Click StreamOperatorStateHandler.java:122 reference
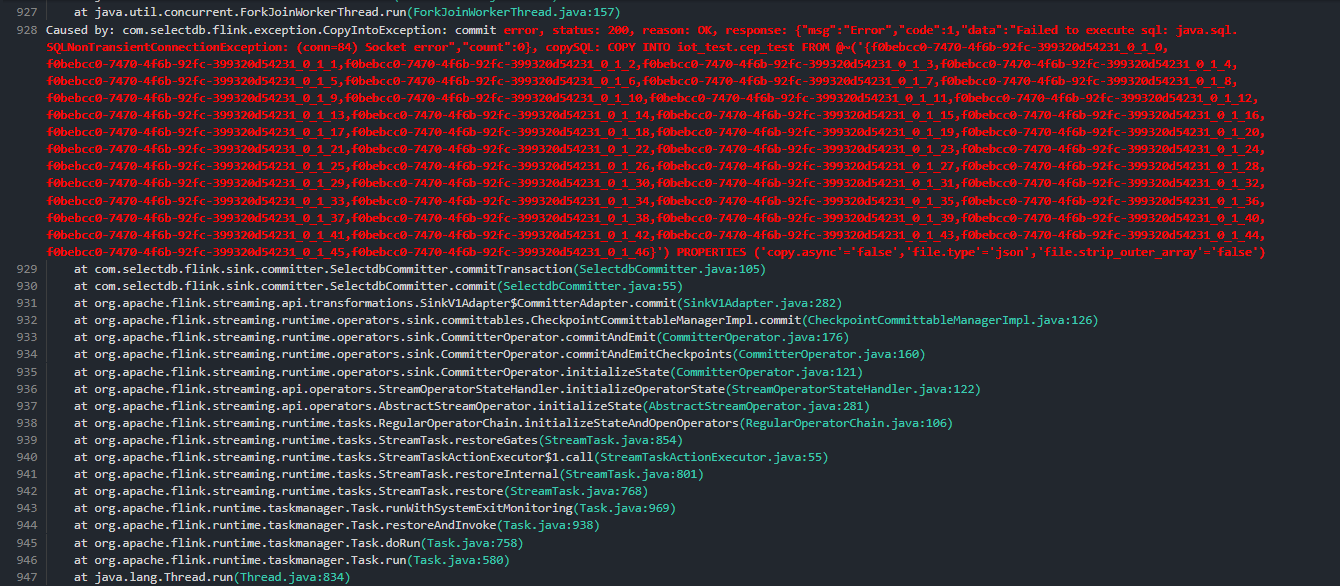 [x=853, y=388]
